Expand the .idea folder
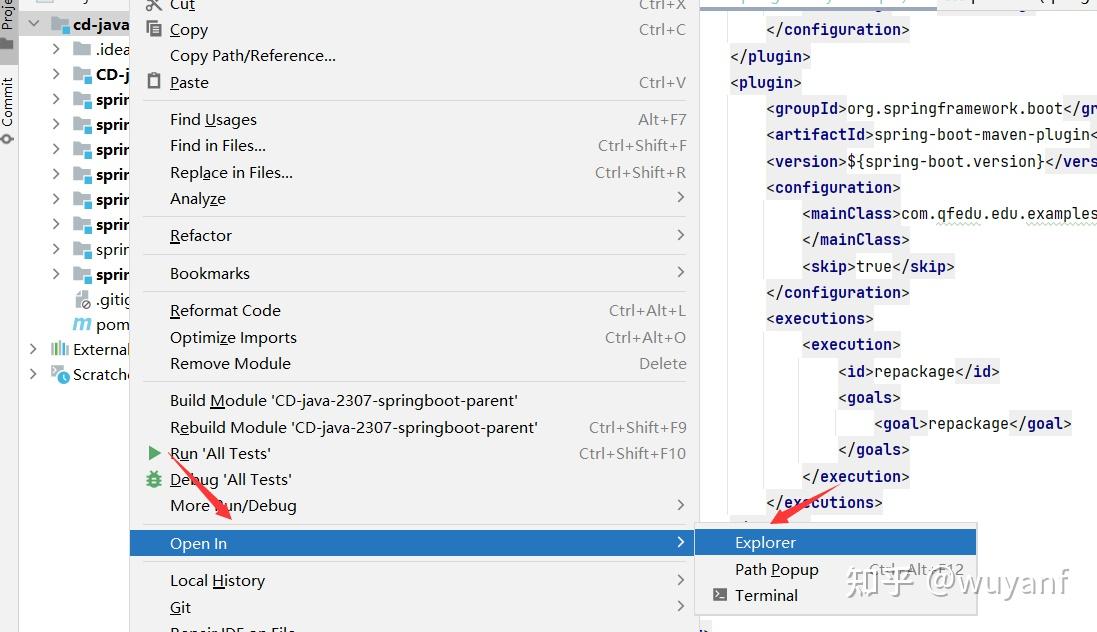The width and height of the screenshot is (1097, 632). [57, 48]
